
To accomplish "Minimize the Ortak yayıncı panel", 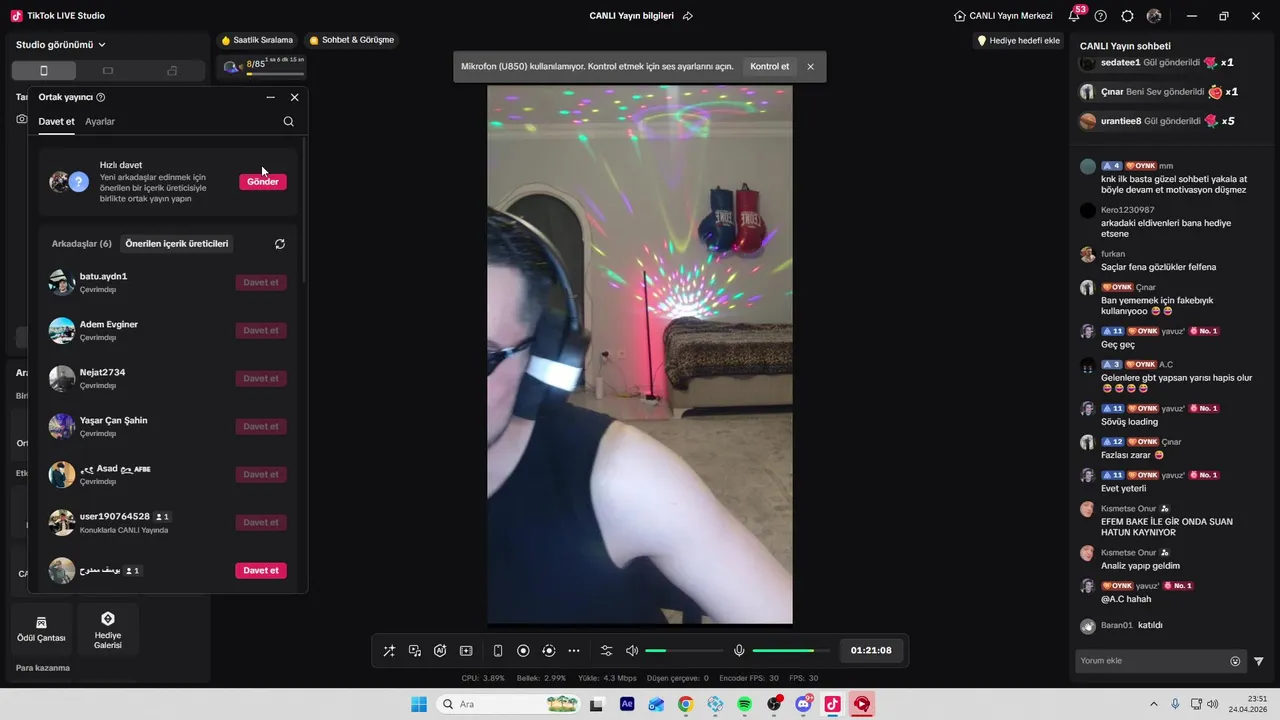I will pyautogui.click(x=270, y=97).
